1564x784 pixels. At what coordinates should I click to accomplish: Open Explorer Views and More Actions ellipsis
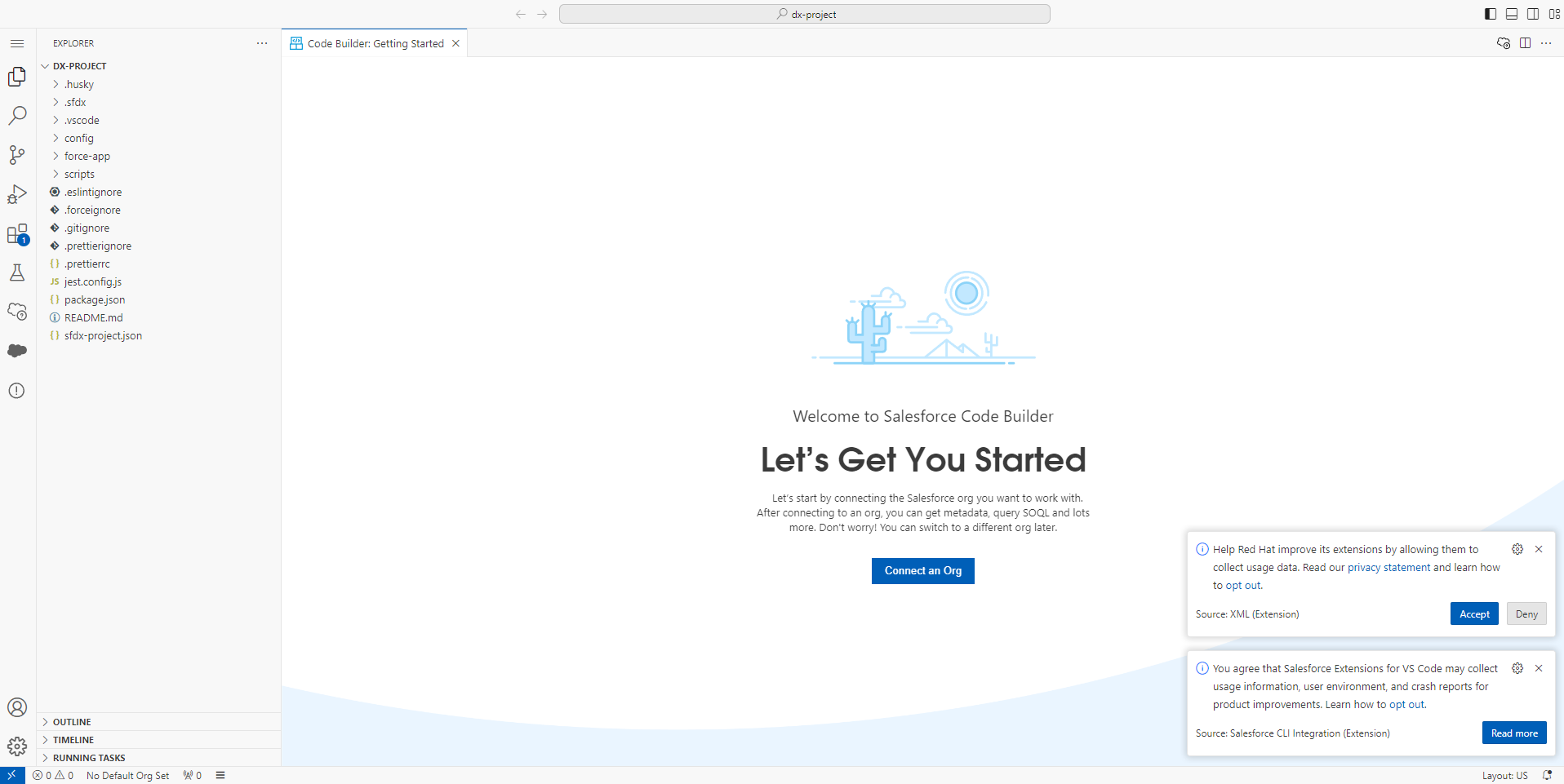tap(262, 43)
